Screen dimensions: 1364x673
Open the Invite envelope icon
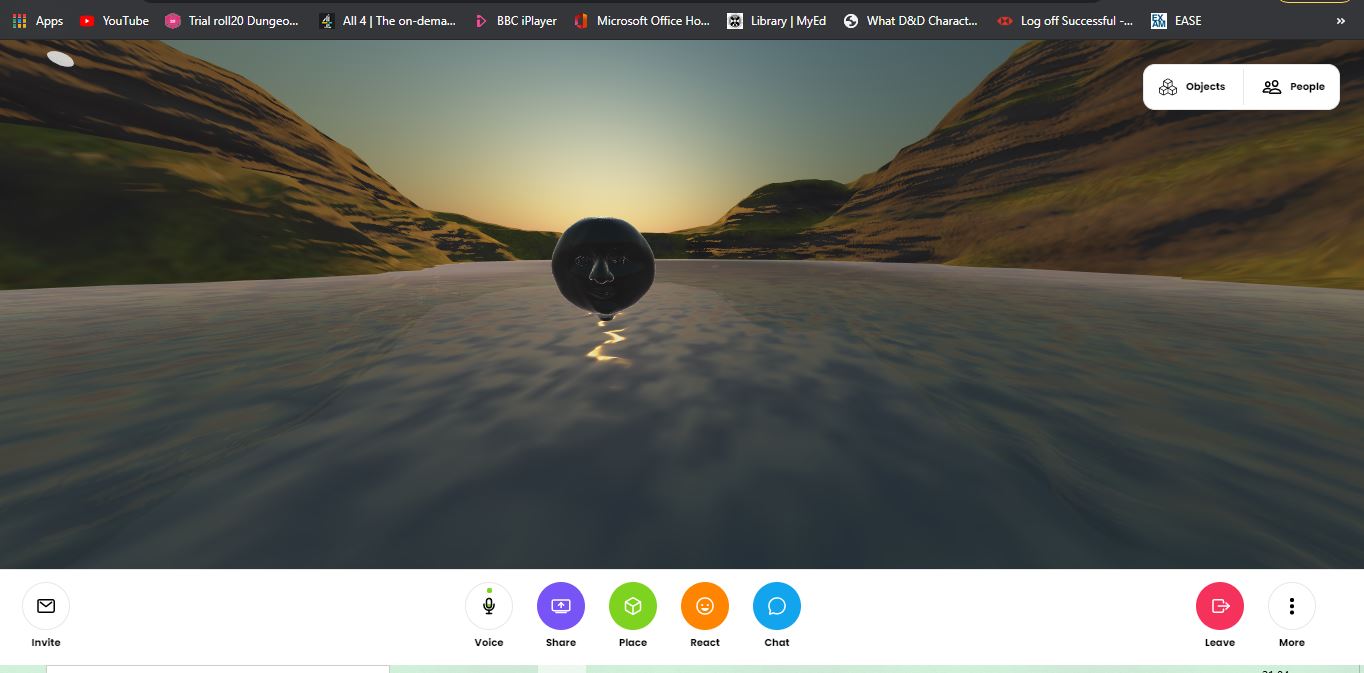pyautogui.click(x=46, y=606)
